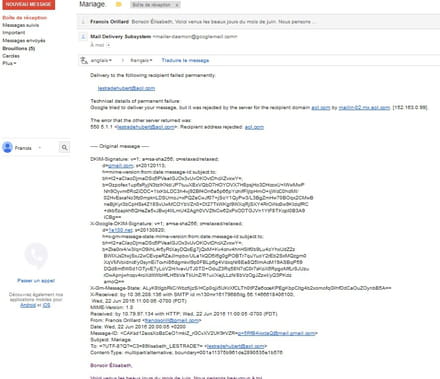Open Brouillons folder

(x=19, y=48)
